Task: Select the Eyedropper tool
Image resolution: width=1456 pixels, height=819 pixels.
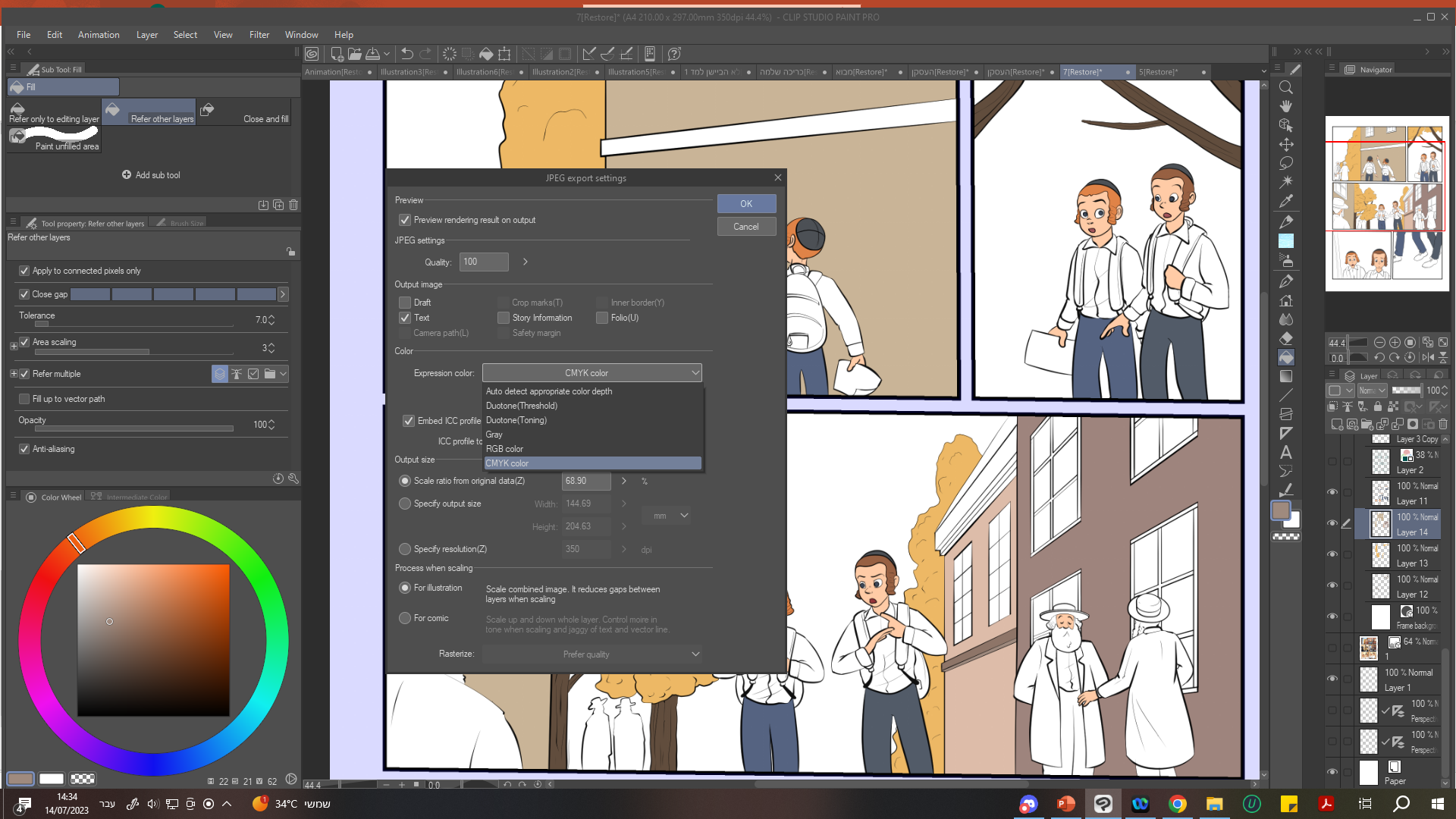Action: pos(1286,202)
